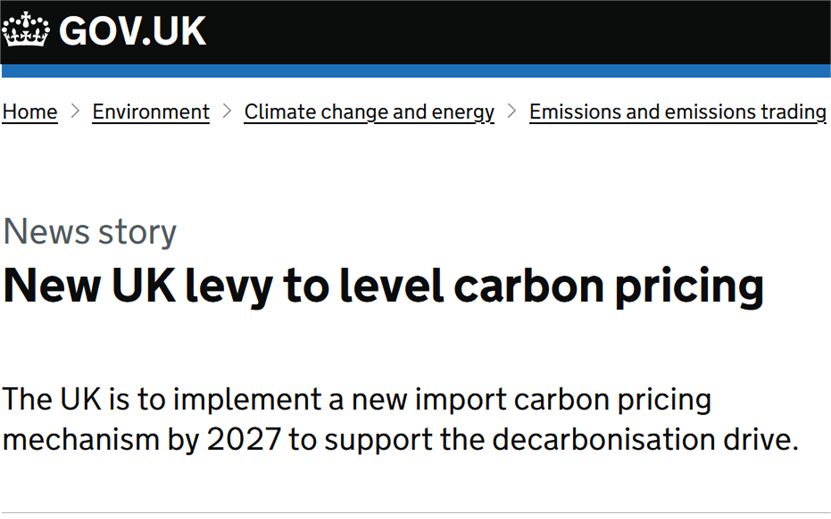The height and width of the screenshot is (519, 831).
Task: Click the crown logo icon
Action: click(26, 29)
